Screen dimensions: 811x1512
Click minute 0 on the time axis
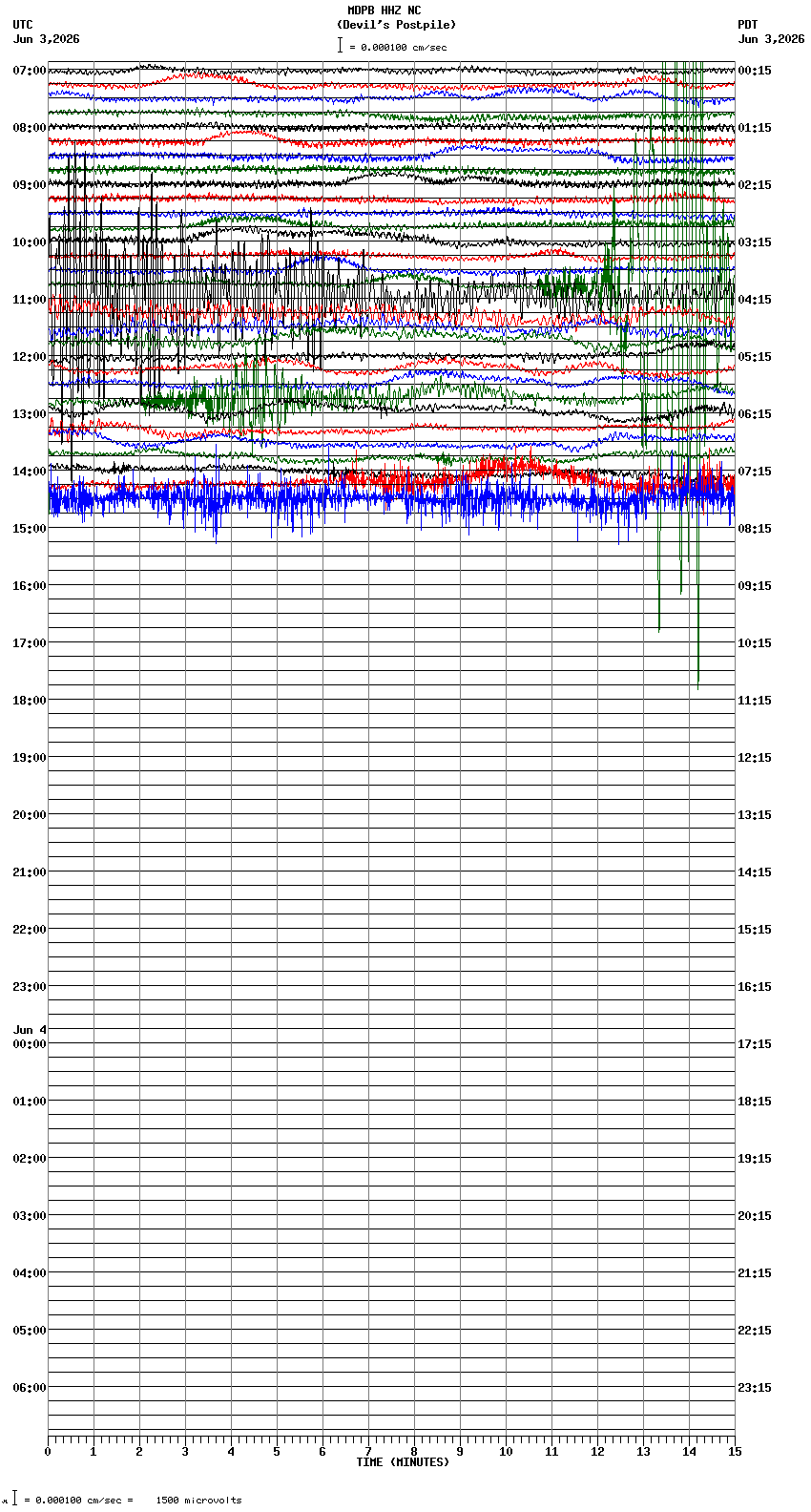48,1452
